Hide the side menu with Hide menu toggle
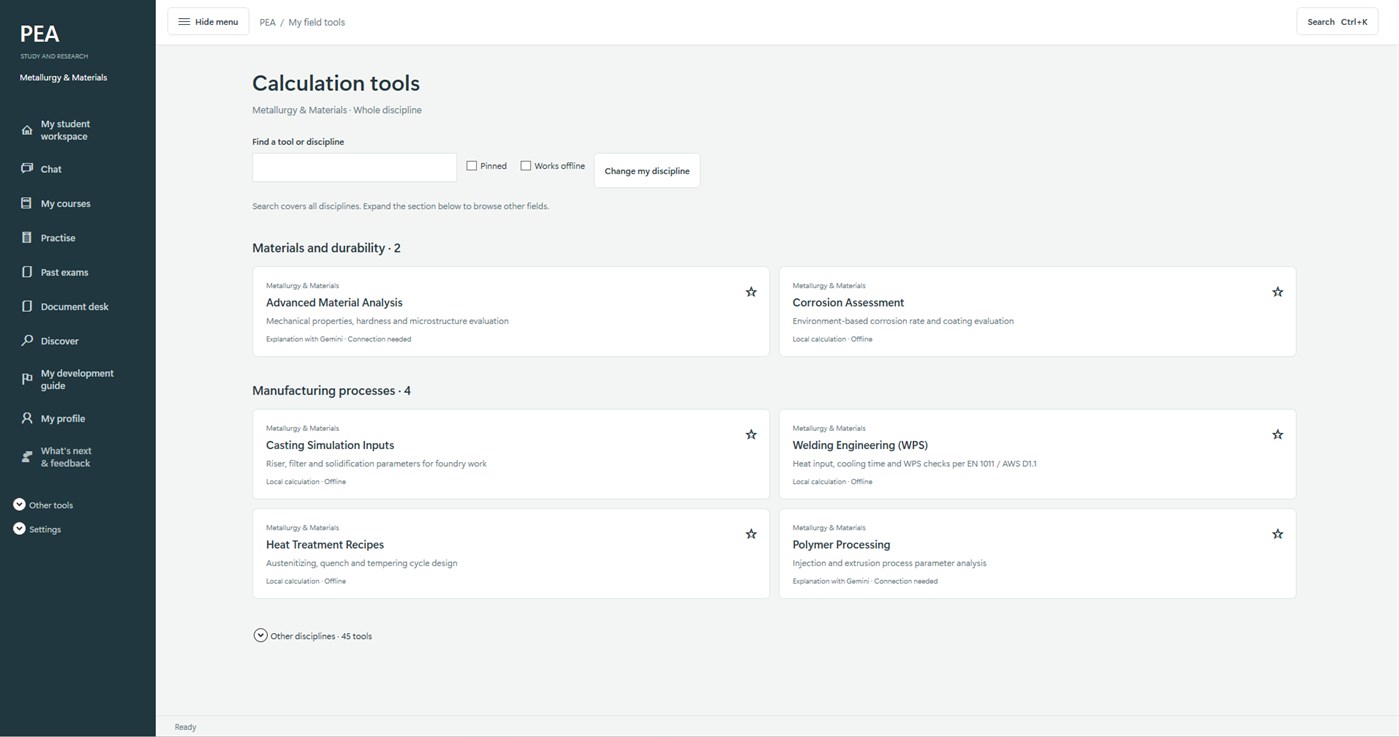 [208, 22]
